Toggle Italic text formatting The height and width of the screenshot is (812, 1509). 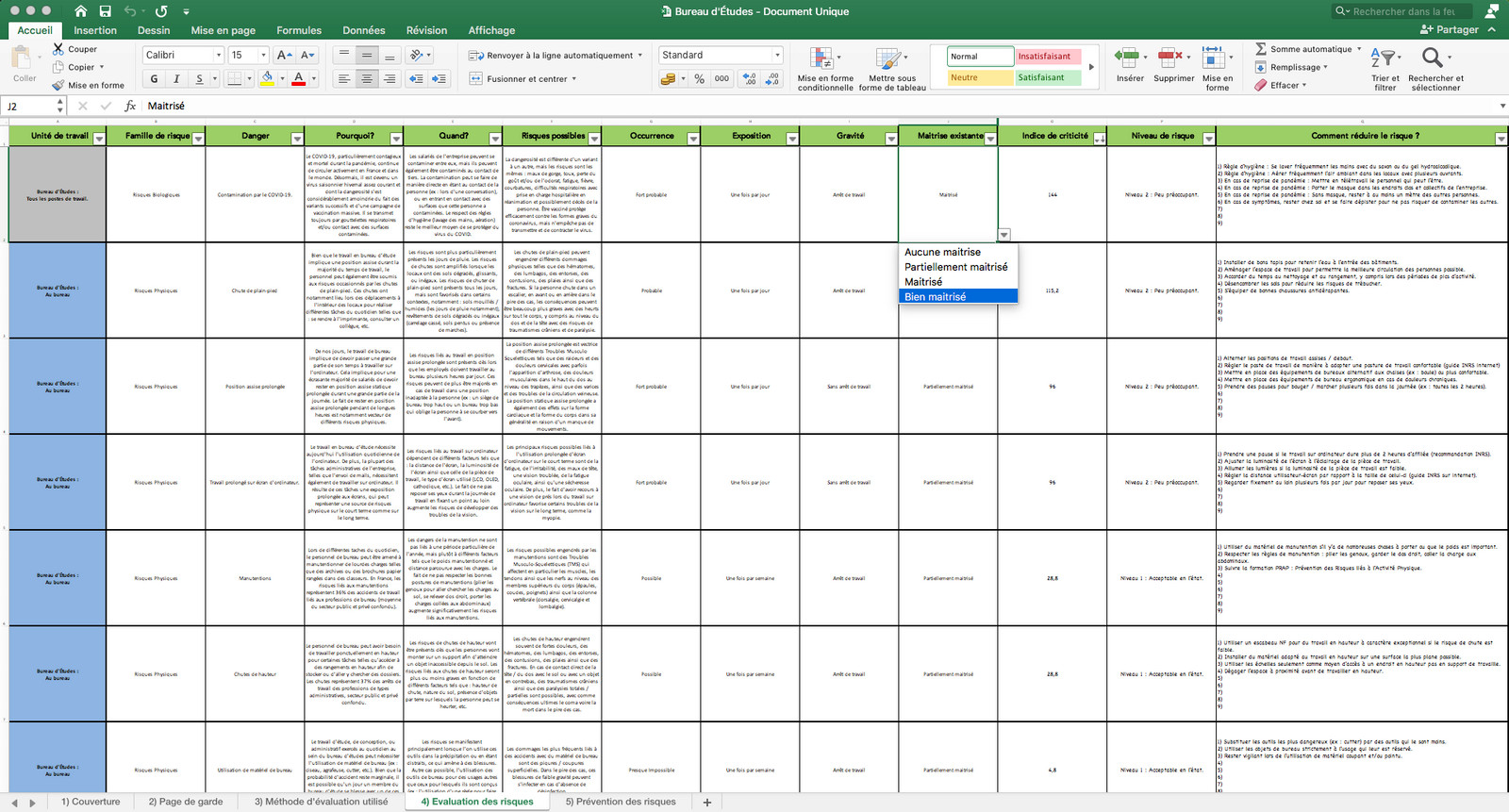click(176, 79)
